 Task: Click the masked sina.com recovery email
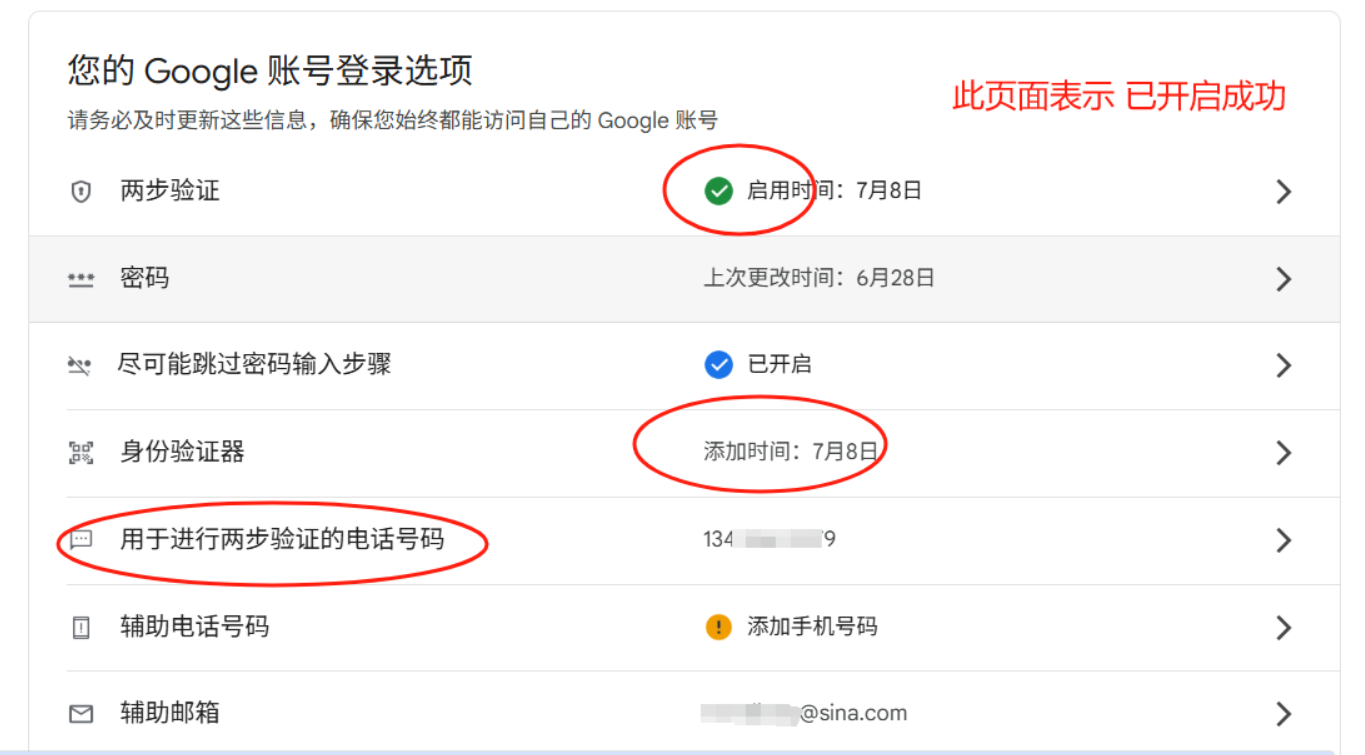[804, 714]
